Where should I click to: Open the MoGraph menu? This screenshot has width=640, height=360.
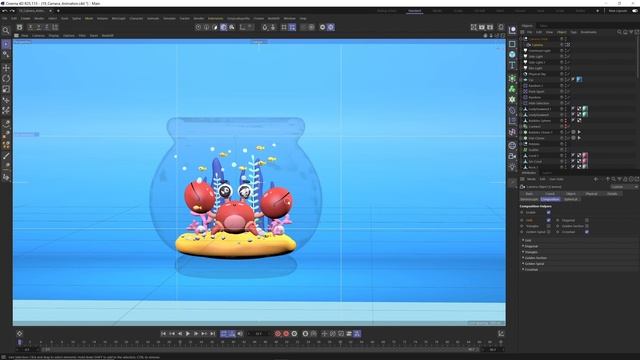coord(118,18)
